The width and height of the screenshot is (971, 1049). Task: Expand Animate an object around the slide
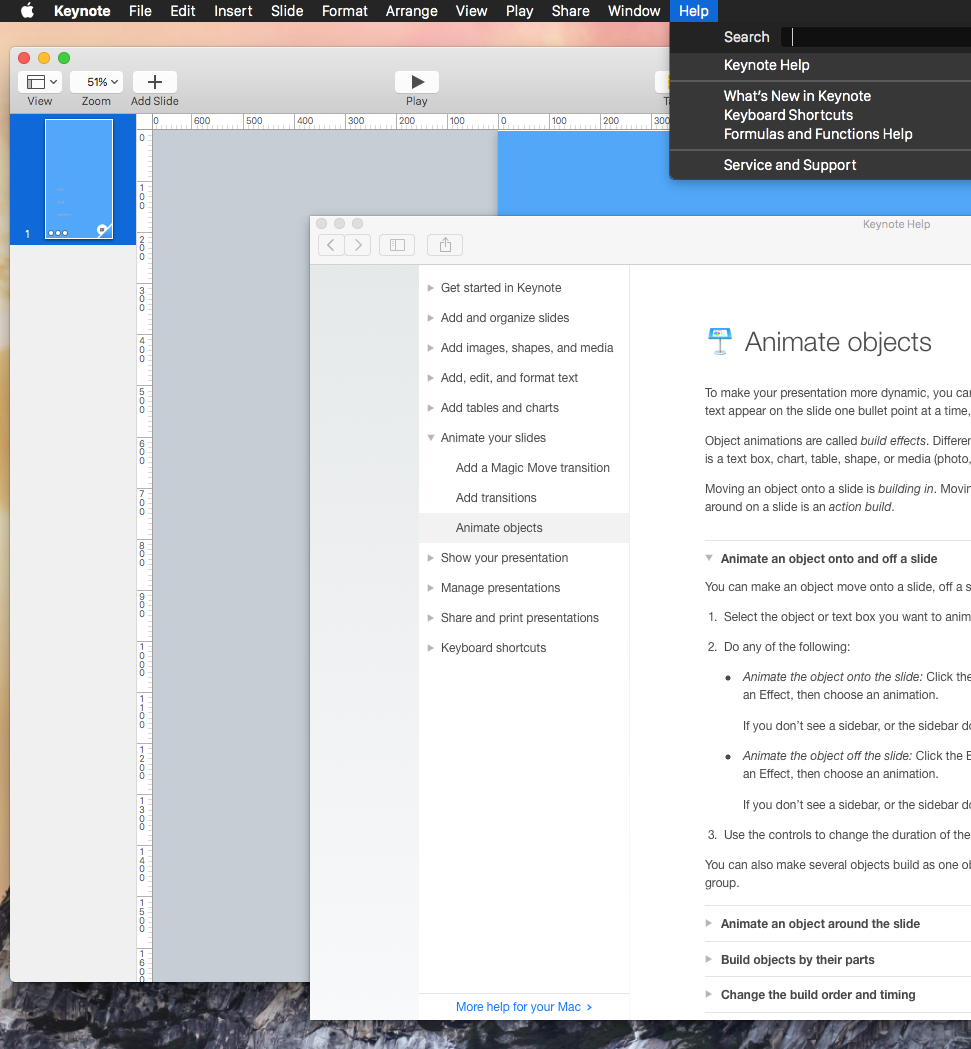(x=709, y=923)
